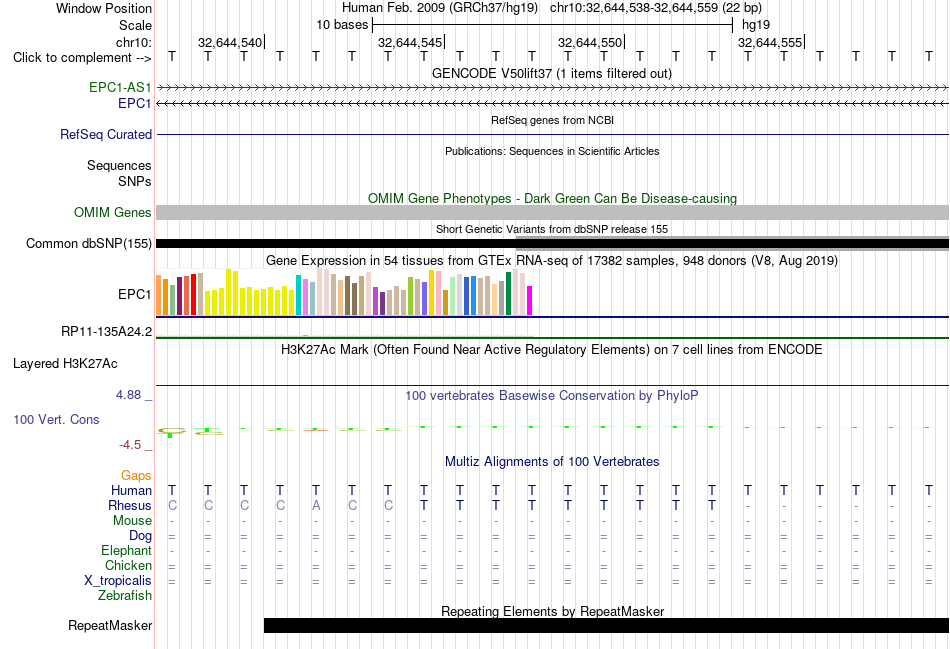Click the magenta bar in the GTEx chart
The width and height of the screenshot is (950, 649).
click(x=530, y=301)
